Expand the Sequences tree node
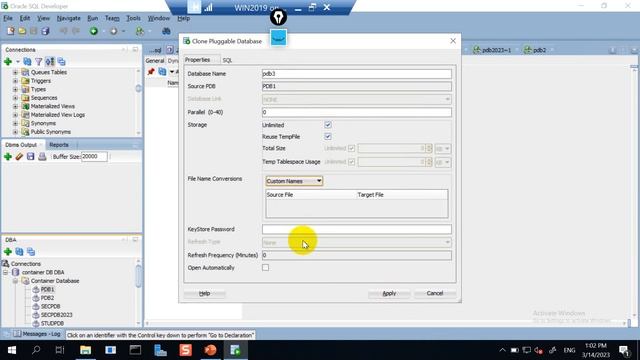Viewport: 640px width, 360px height. (x=15, y=98)
